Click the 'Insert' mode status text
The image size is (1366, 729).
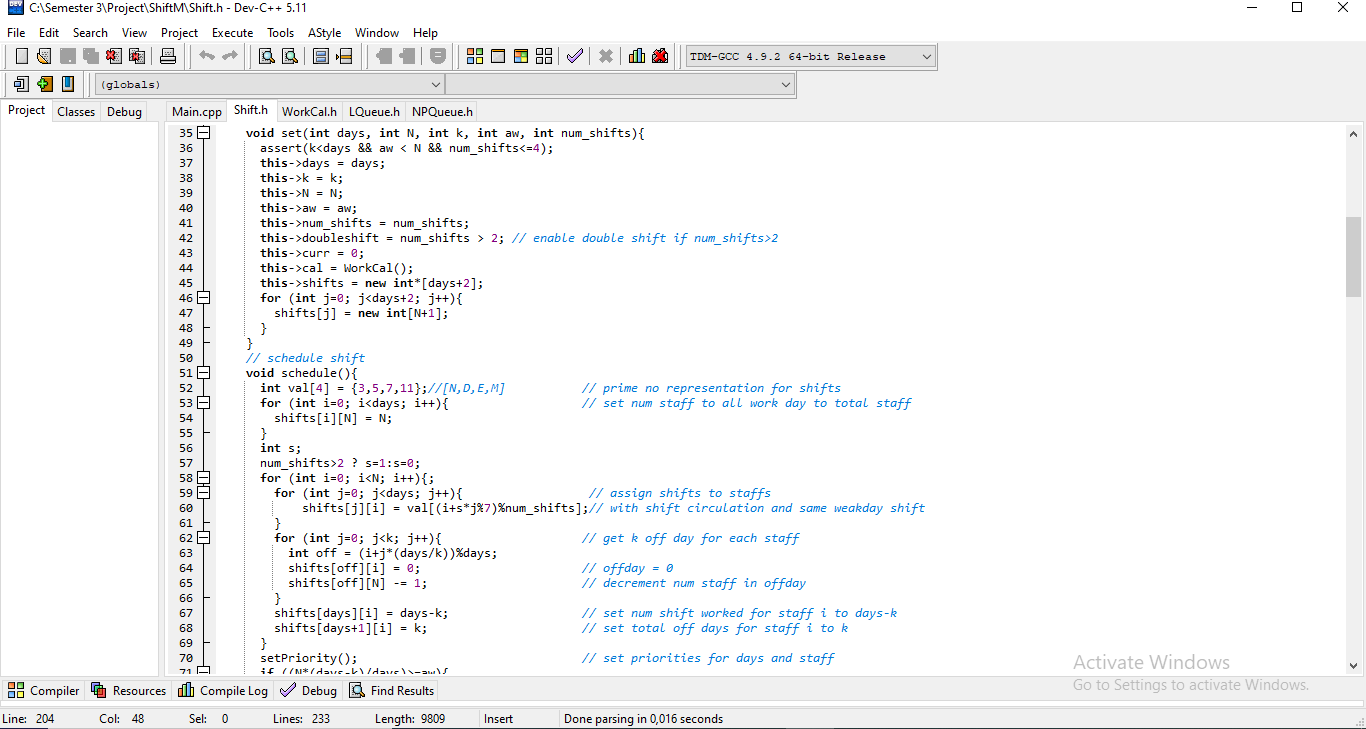click(x=499, y=719)
